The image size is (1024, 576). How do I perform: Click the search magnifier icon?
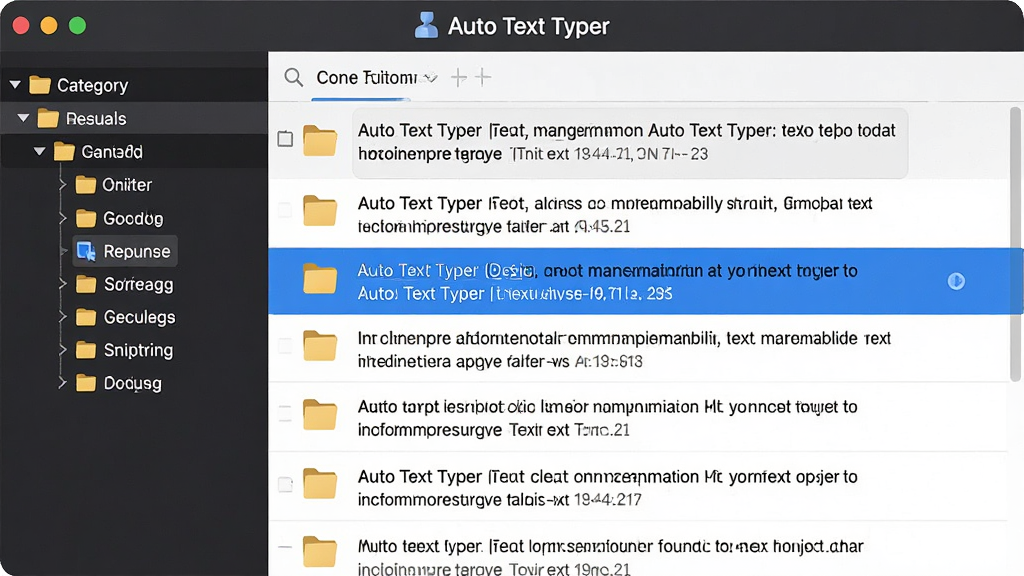293,78
